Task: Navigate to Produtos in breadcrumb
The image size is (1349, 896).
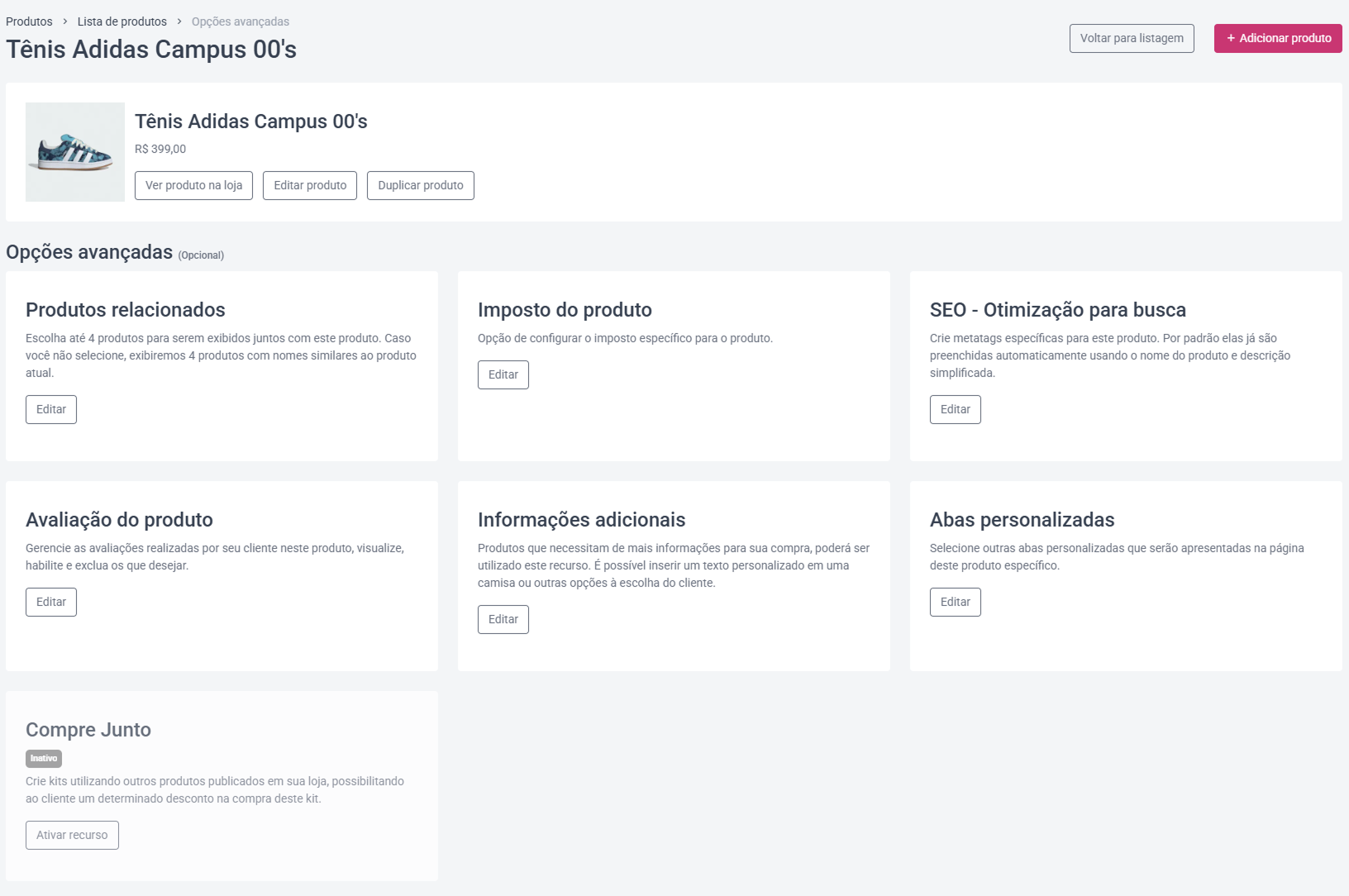Action: tap(29, 21)
